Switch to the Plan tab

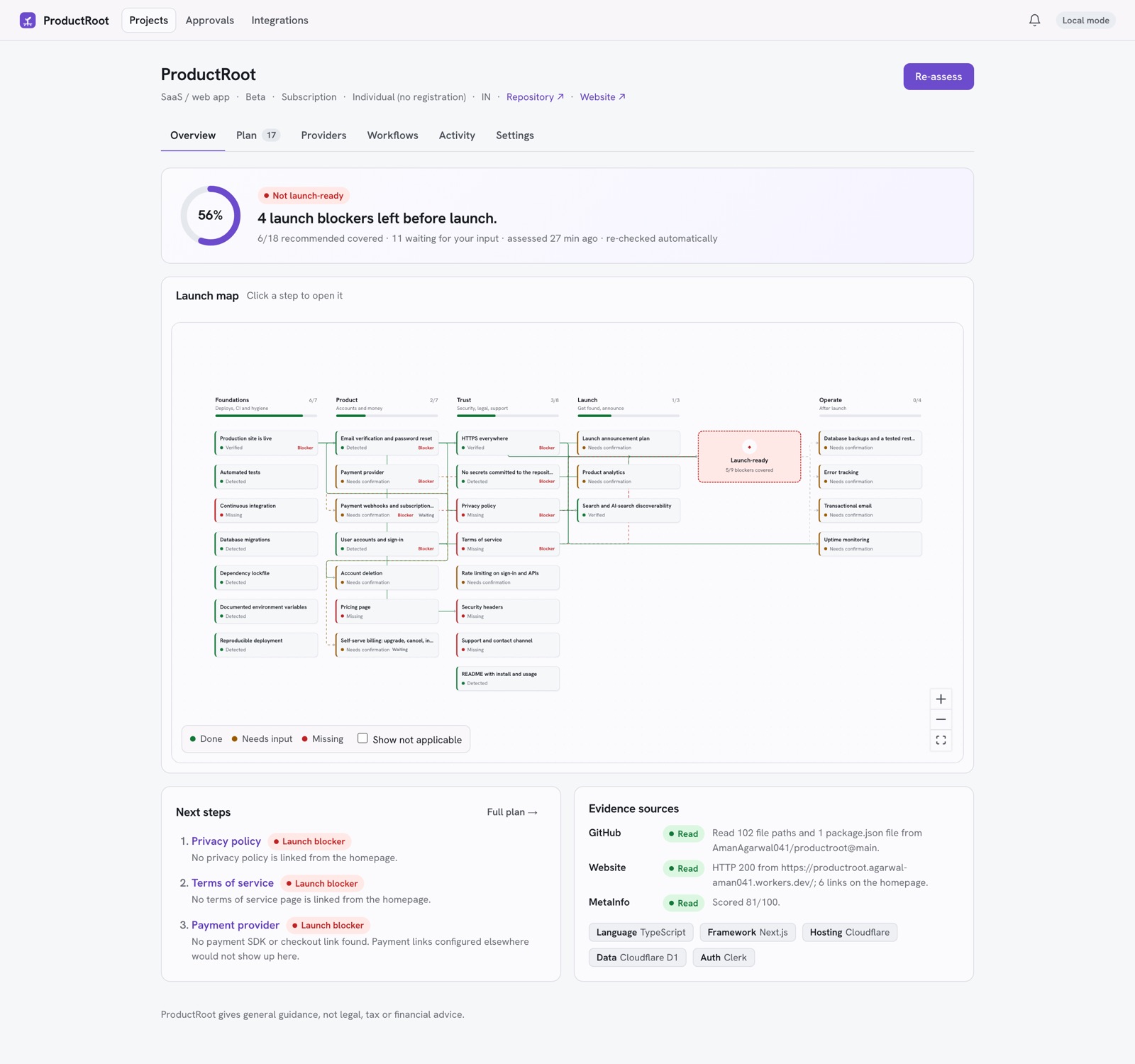pos(258,135)
